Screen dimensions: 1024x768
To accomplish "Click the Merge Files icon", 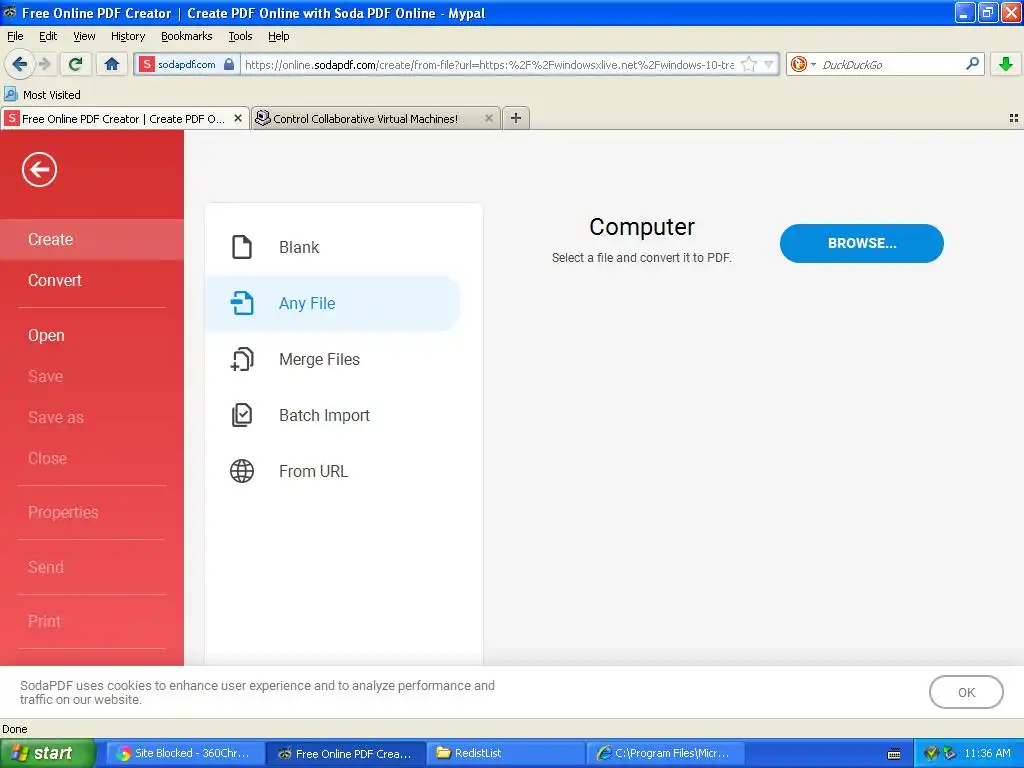I will tap(242, 359).
